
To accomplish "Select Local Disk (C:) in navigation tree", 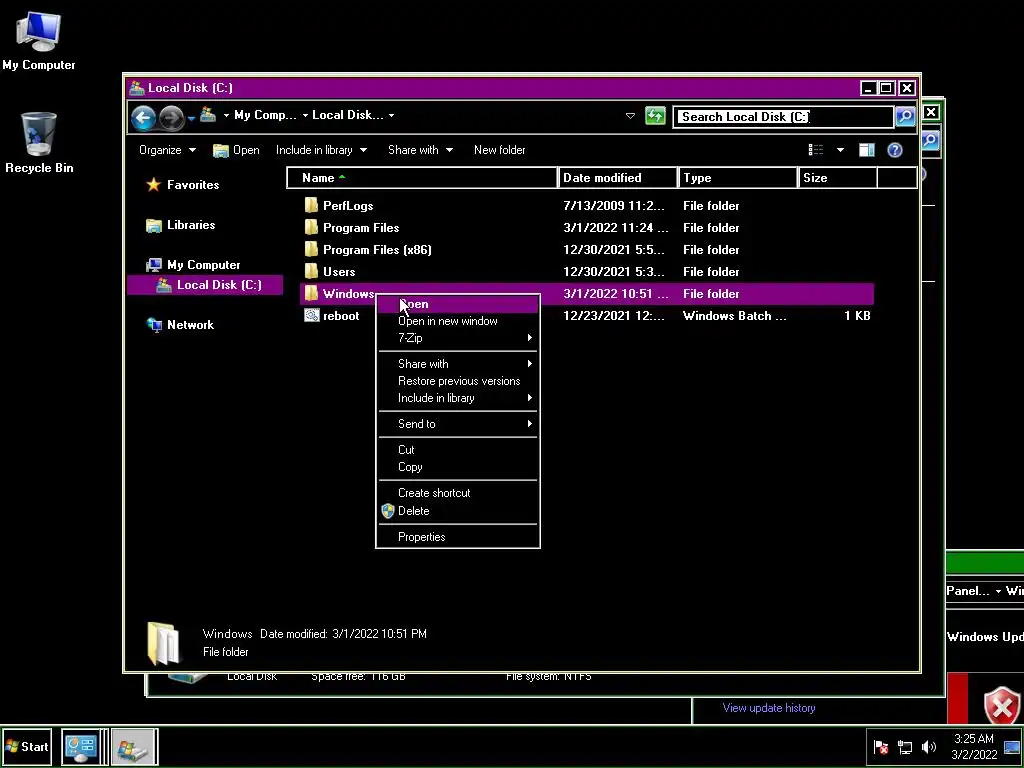I will [x=205, y=285].
